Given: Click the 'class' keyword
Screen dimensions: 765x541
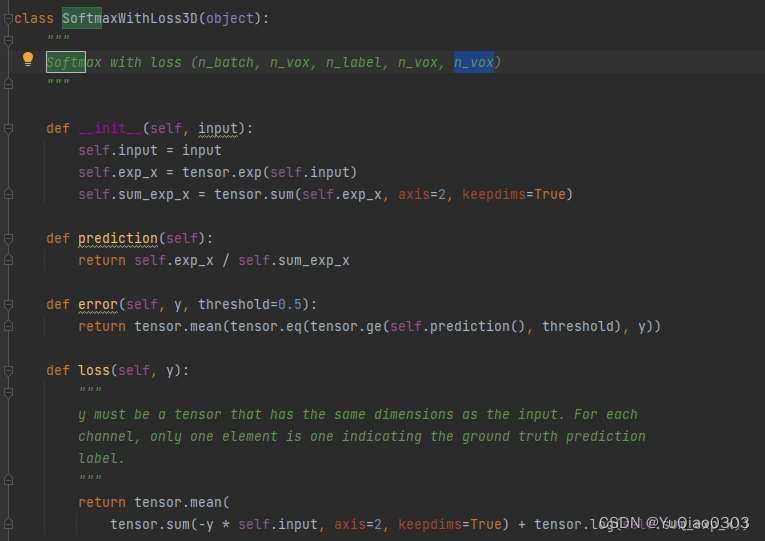Looking at the screenshot, I should [34, 19].
